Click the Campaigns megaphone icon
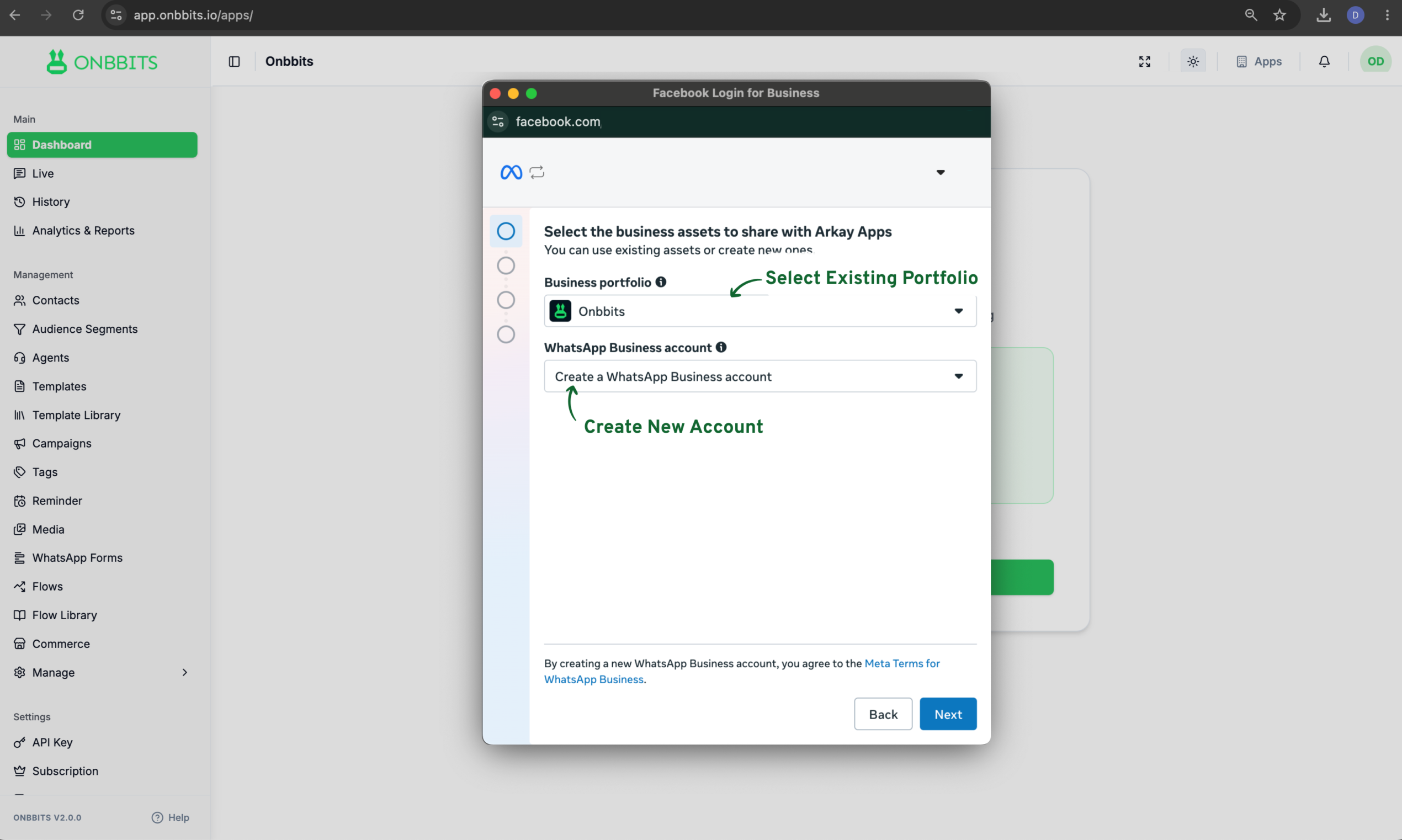 click(20, 443)
